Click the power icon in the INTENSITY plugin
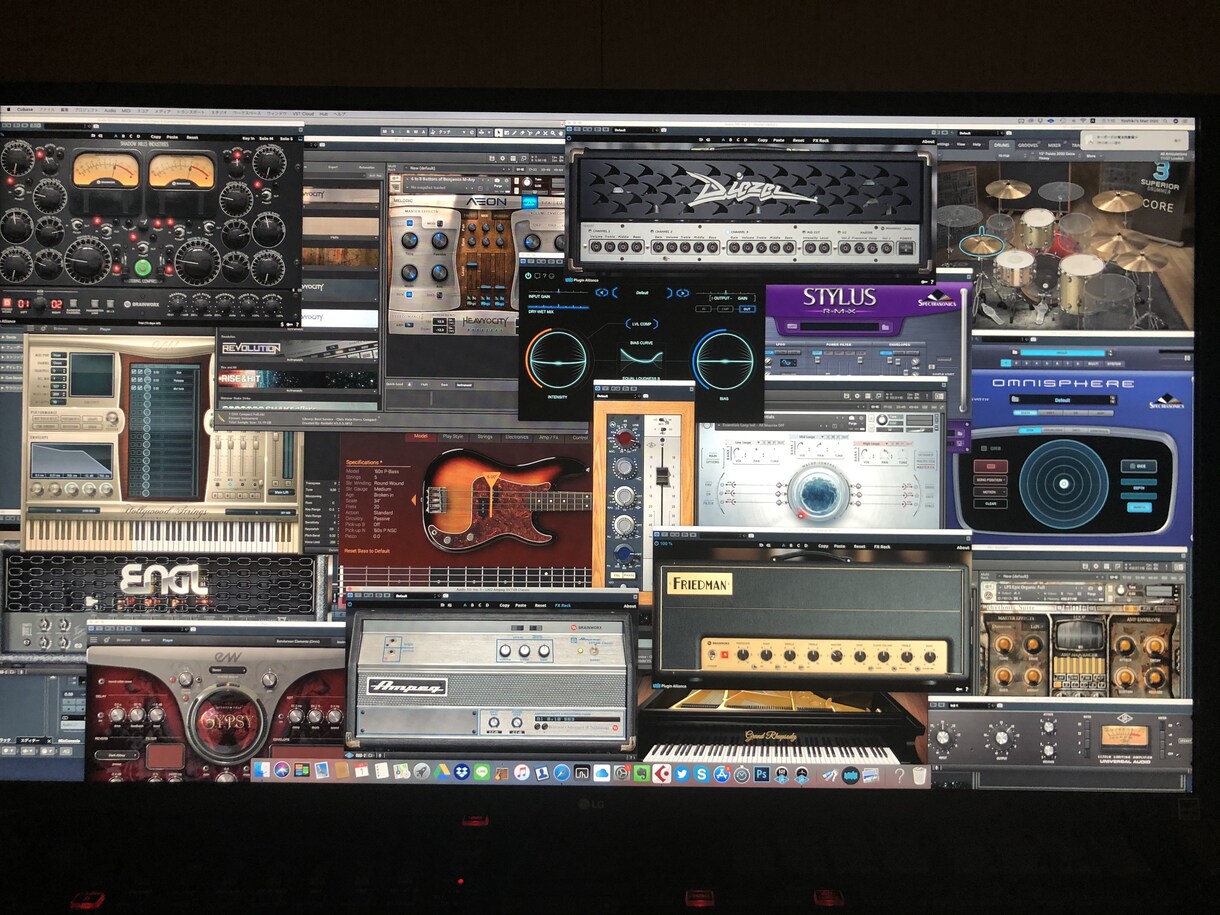 pyautogui.click(x=528, y=275)
